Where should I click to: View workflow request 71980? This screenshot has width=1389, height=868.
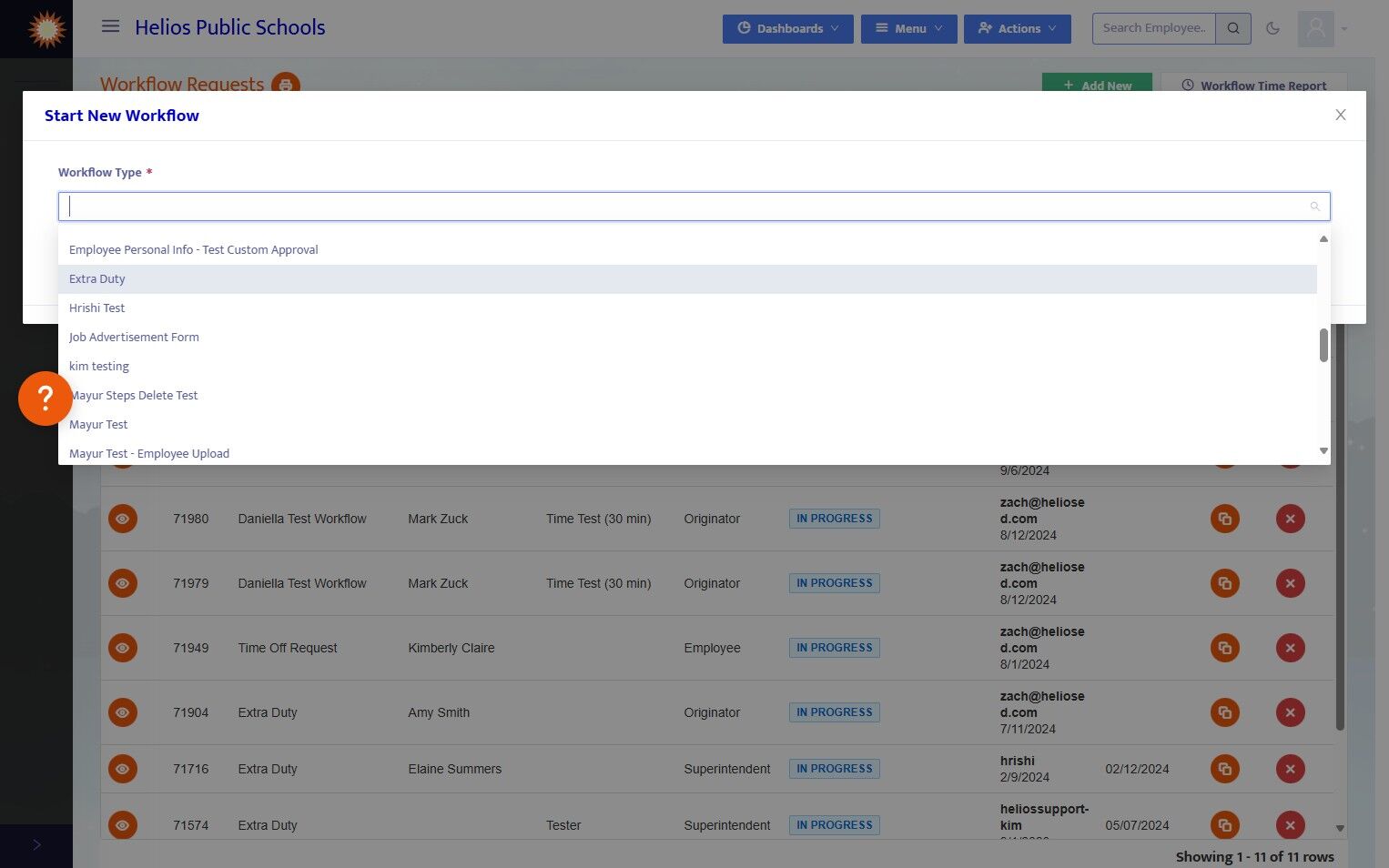point(123,519)
